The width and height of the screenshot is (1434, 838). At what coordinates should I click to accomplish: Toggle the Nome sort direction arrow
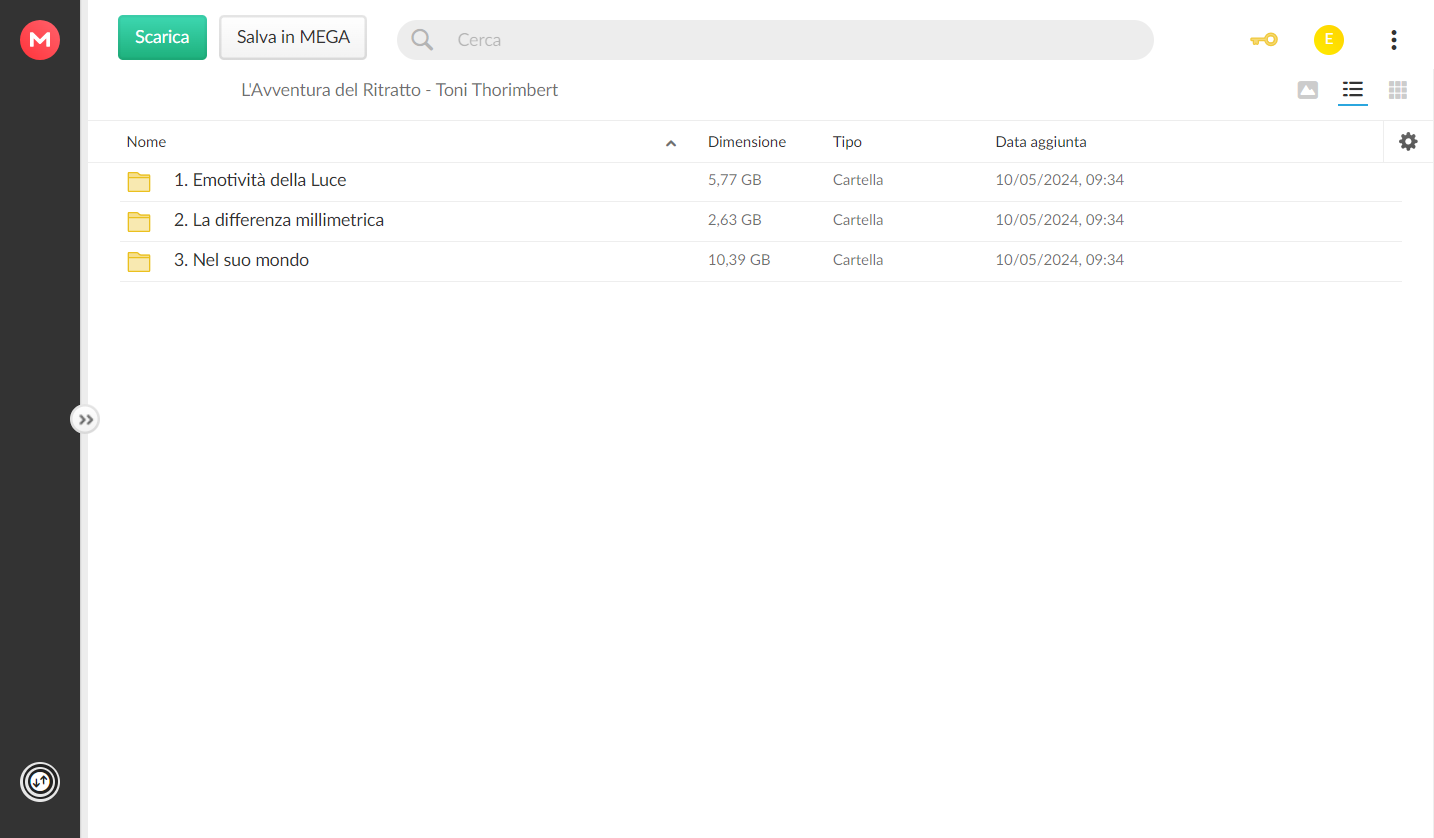671,143
